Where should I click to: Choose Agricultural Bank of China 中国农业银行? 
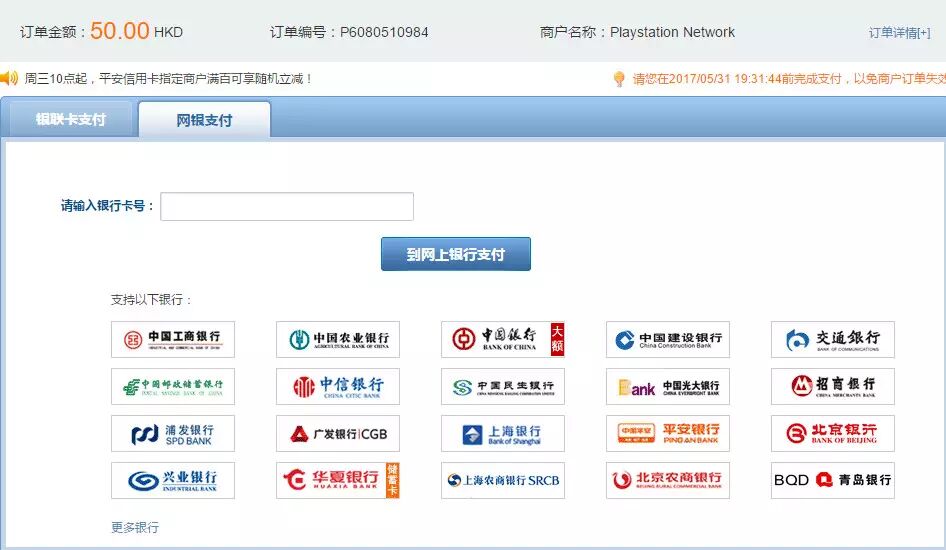pos(338,340)
